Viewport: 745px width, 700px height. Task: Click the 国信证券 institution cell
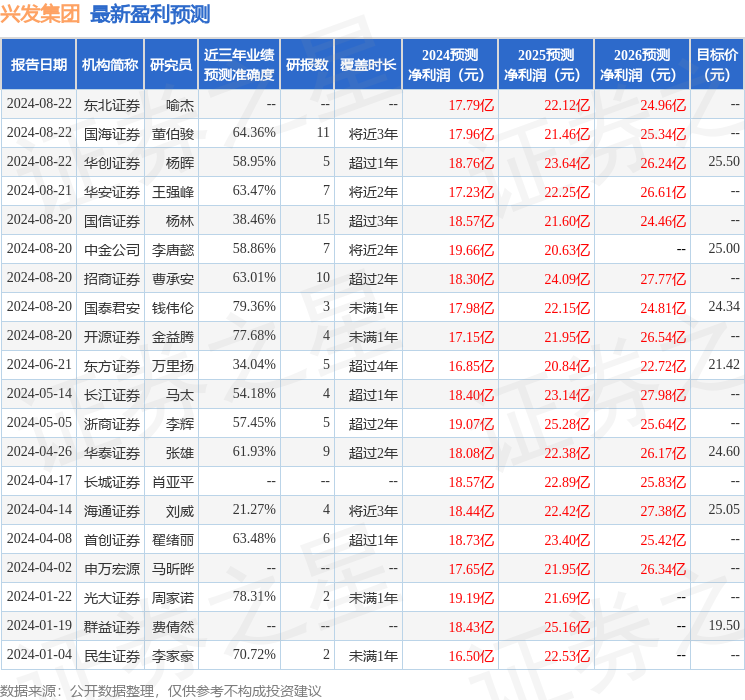click(112, 221)
